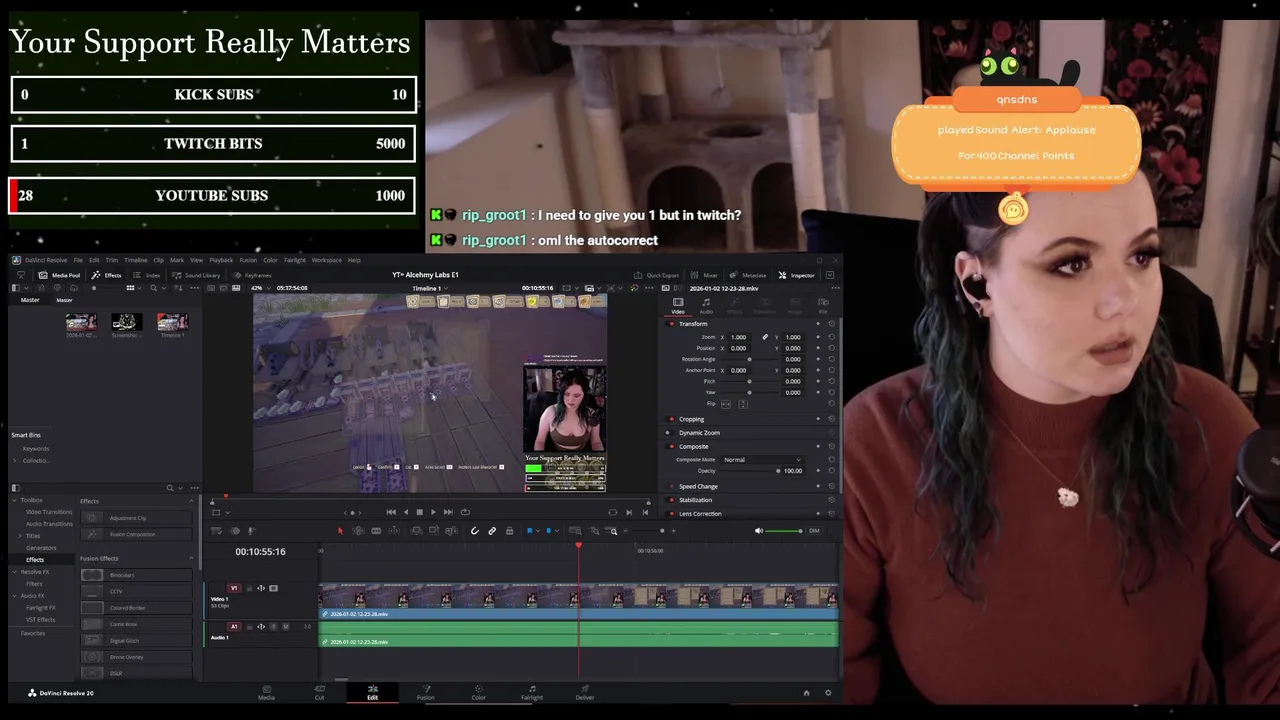Click Flip vertical button
The width and height of the screenshot is (1280, 720).
(x=743, y=404)
